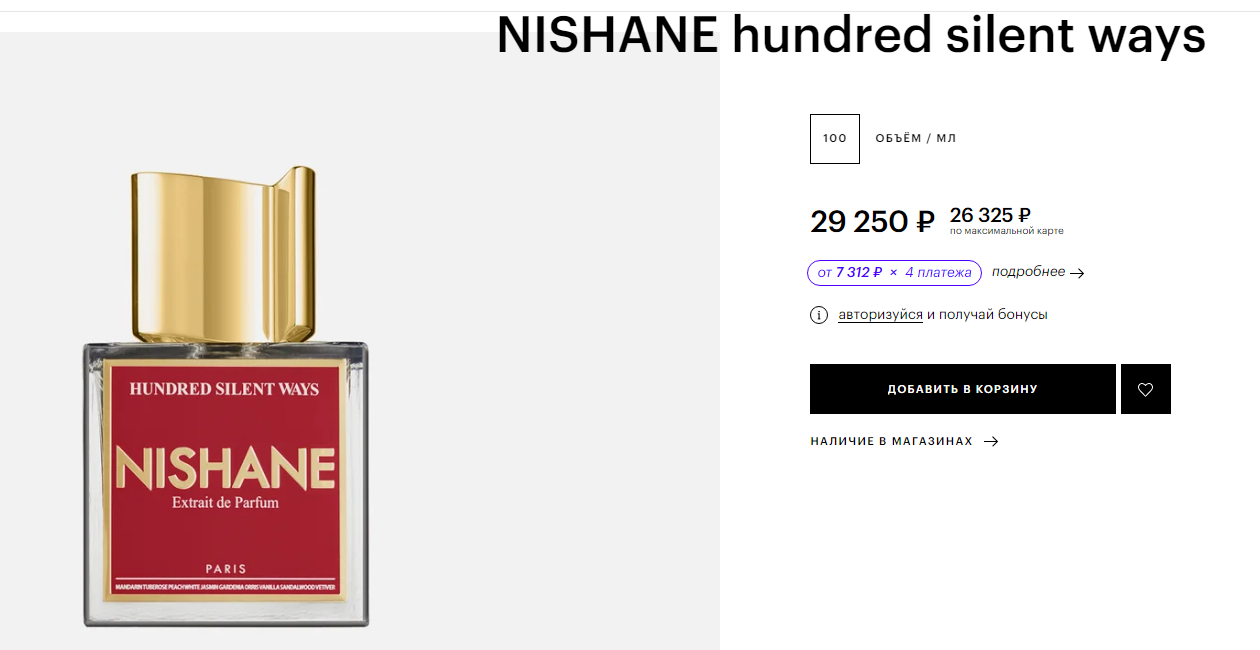Click the arrow icon after наличие в магазинах
Viewport: 1260px width, 650px height.
(x=991, y=441)
